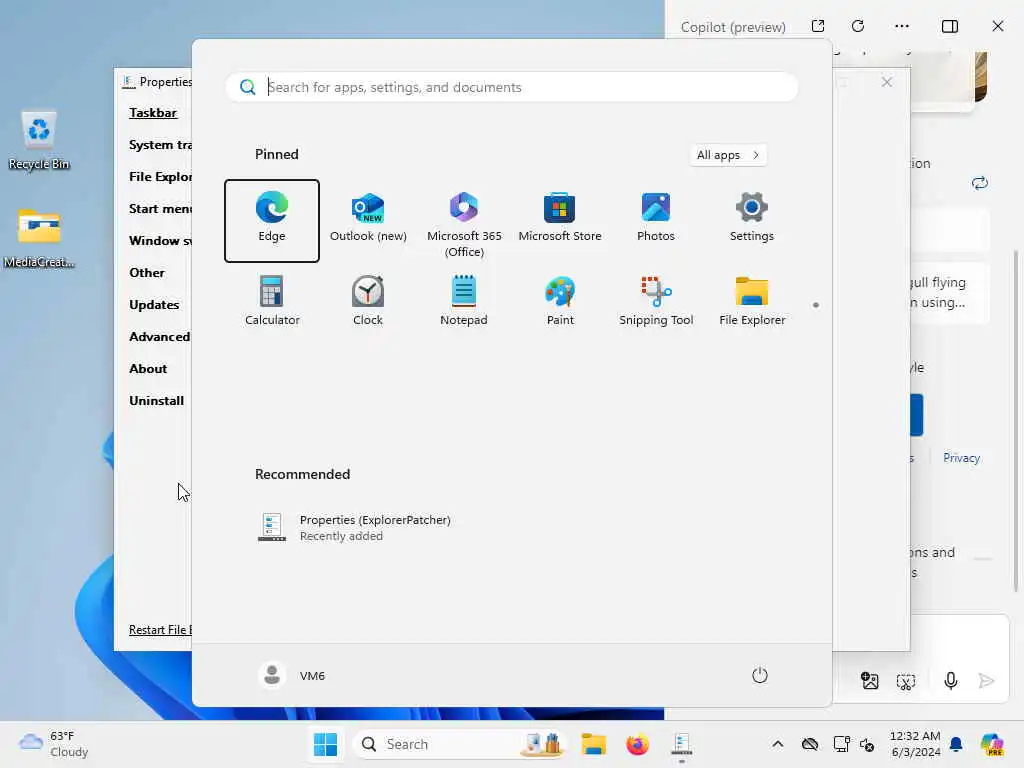The width and height of the screenshot is (1024, 768).
Task: Open Advanced section in Properties window
Action: 159,336
